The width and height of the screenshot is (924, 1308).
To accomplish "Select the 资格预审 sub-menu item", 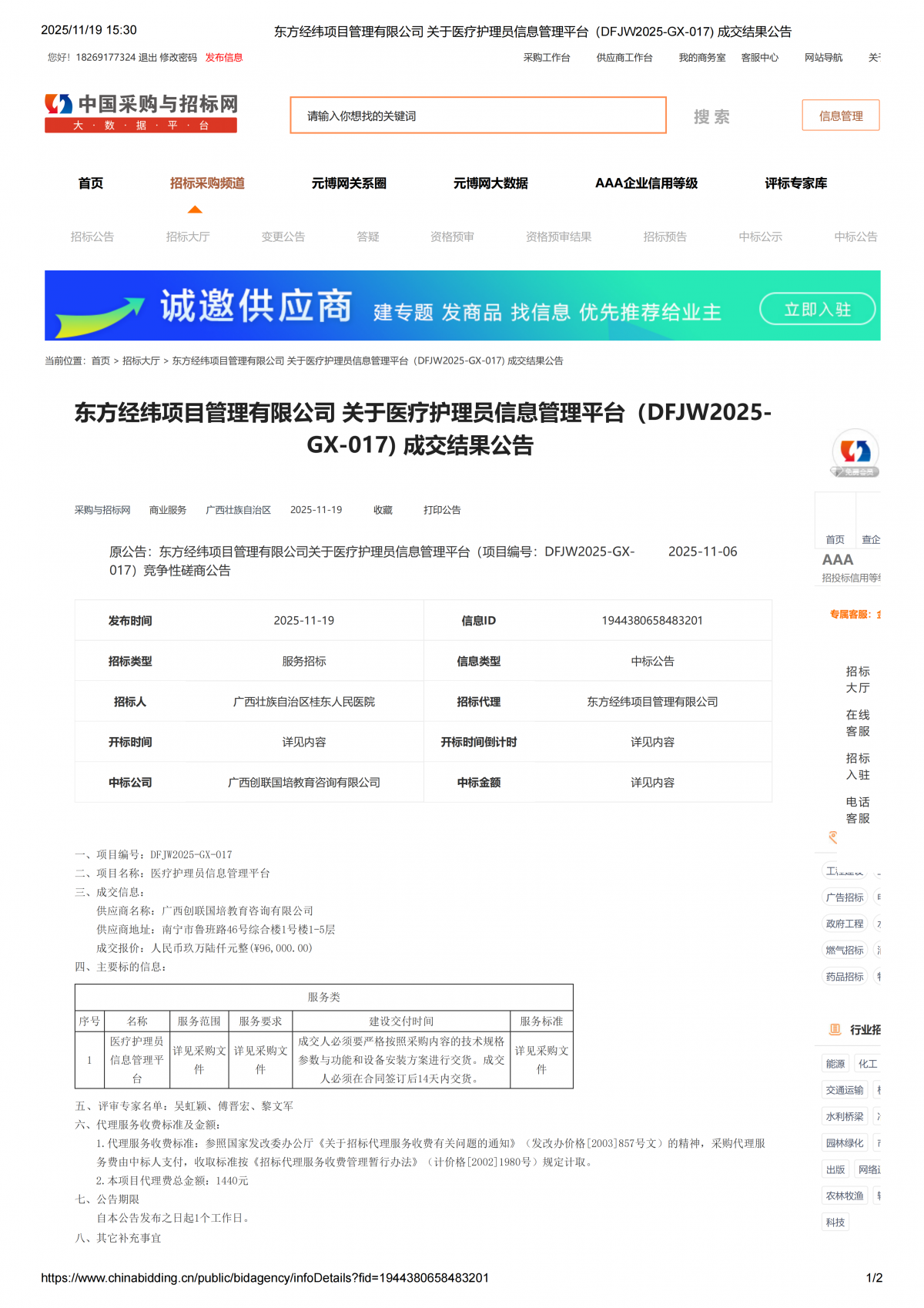I will tap(453, 236).
